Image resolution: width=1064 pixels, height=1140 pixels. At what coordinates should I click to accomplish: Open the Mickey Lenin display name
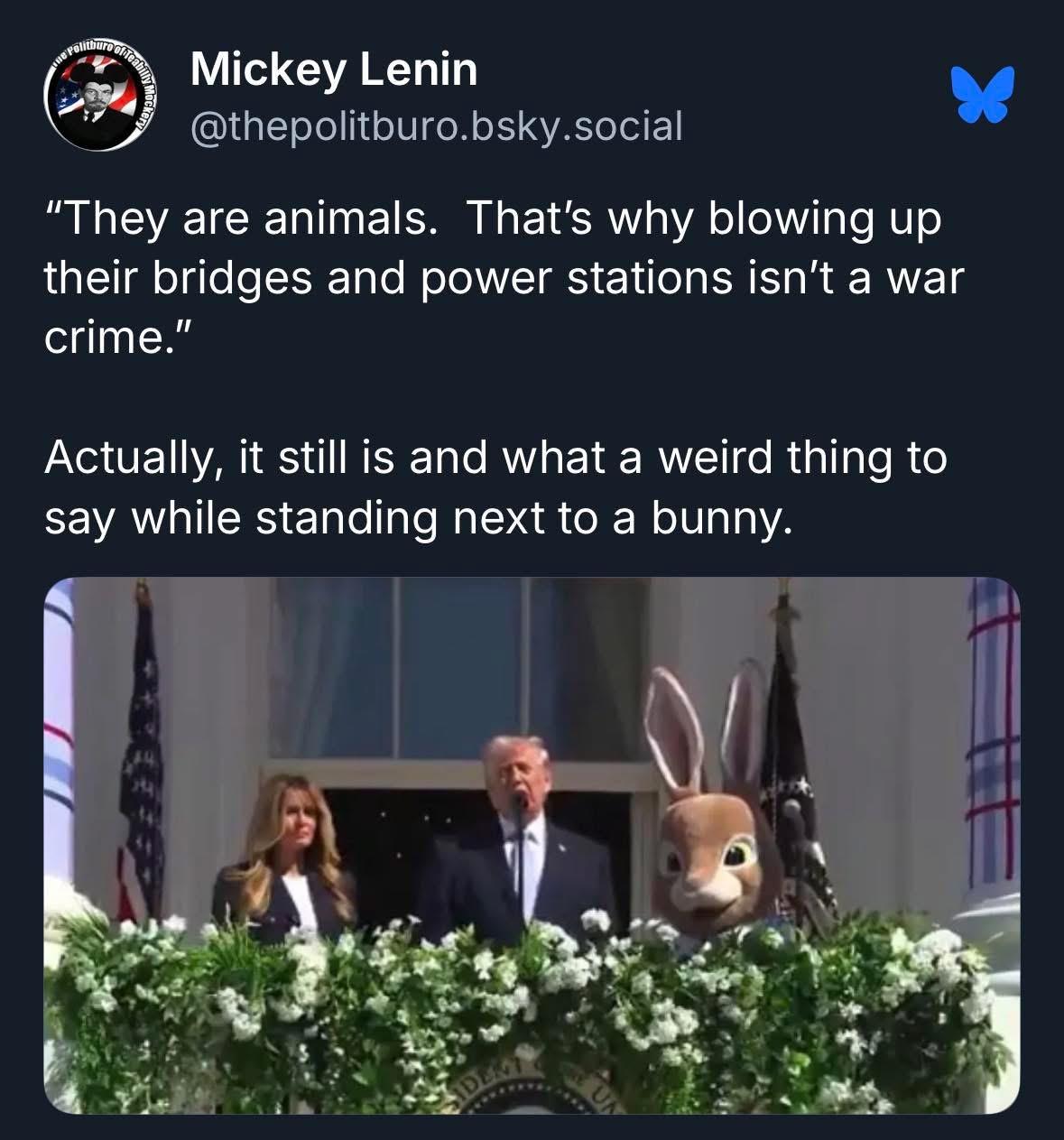(334, 70)
